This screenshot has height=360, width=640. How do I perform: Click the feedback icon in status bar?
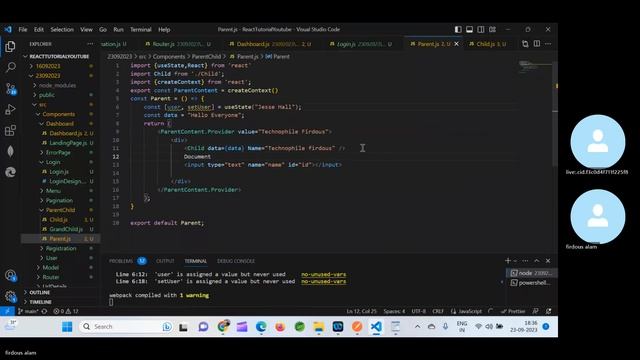[536, 311]
